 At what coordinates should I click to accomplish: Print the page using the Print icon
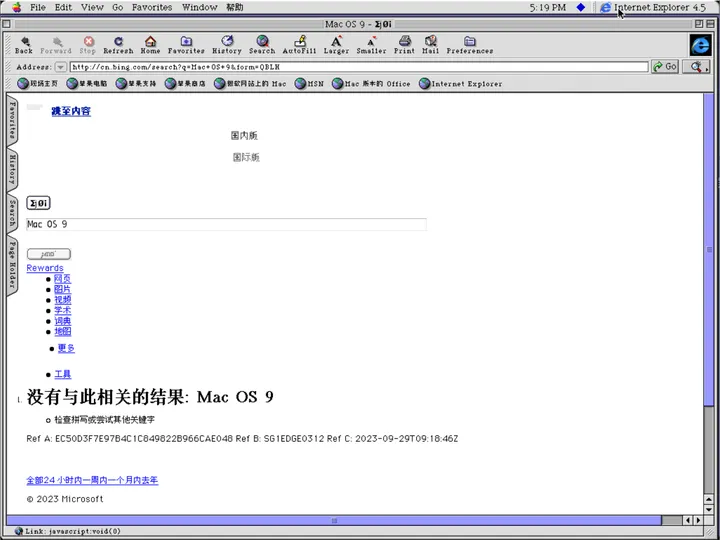point(404,45)
